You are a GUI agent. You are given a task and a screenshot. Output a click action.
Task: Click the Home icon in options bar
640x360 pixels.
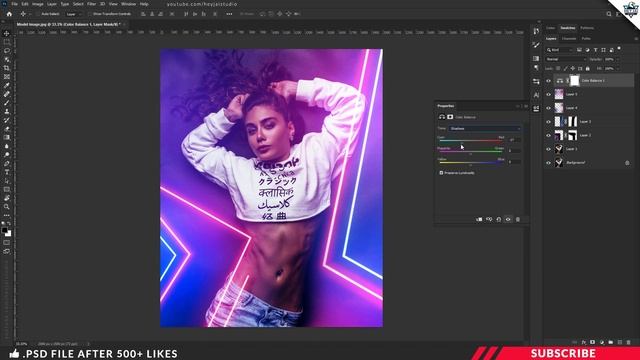9,14
